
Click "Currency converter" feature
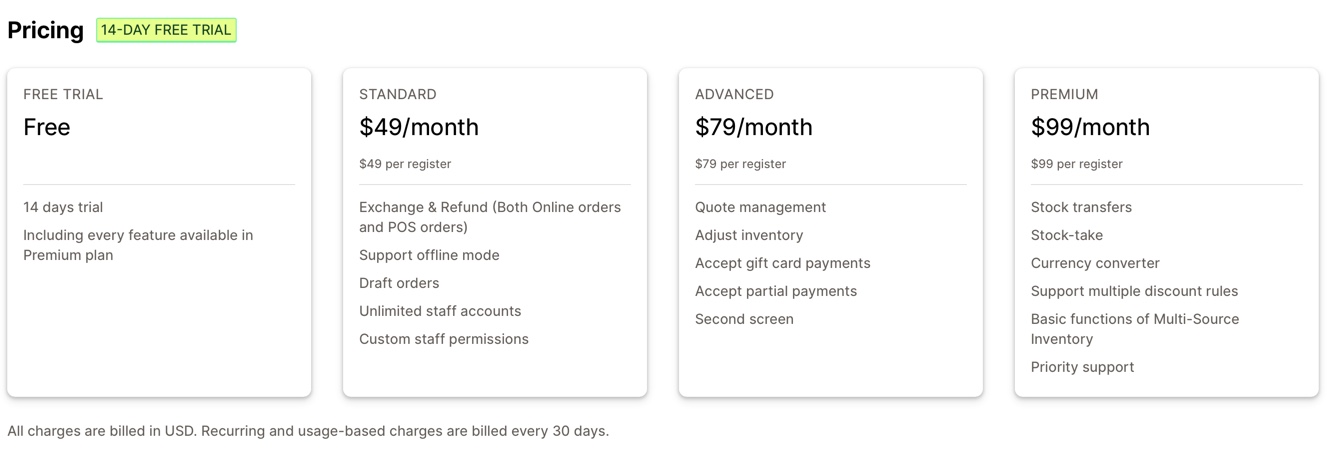1095,263
